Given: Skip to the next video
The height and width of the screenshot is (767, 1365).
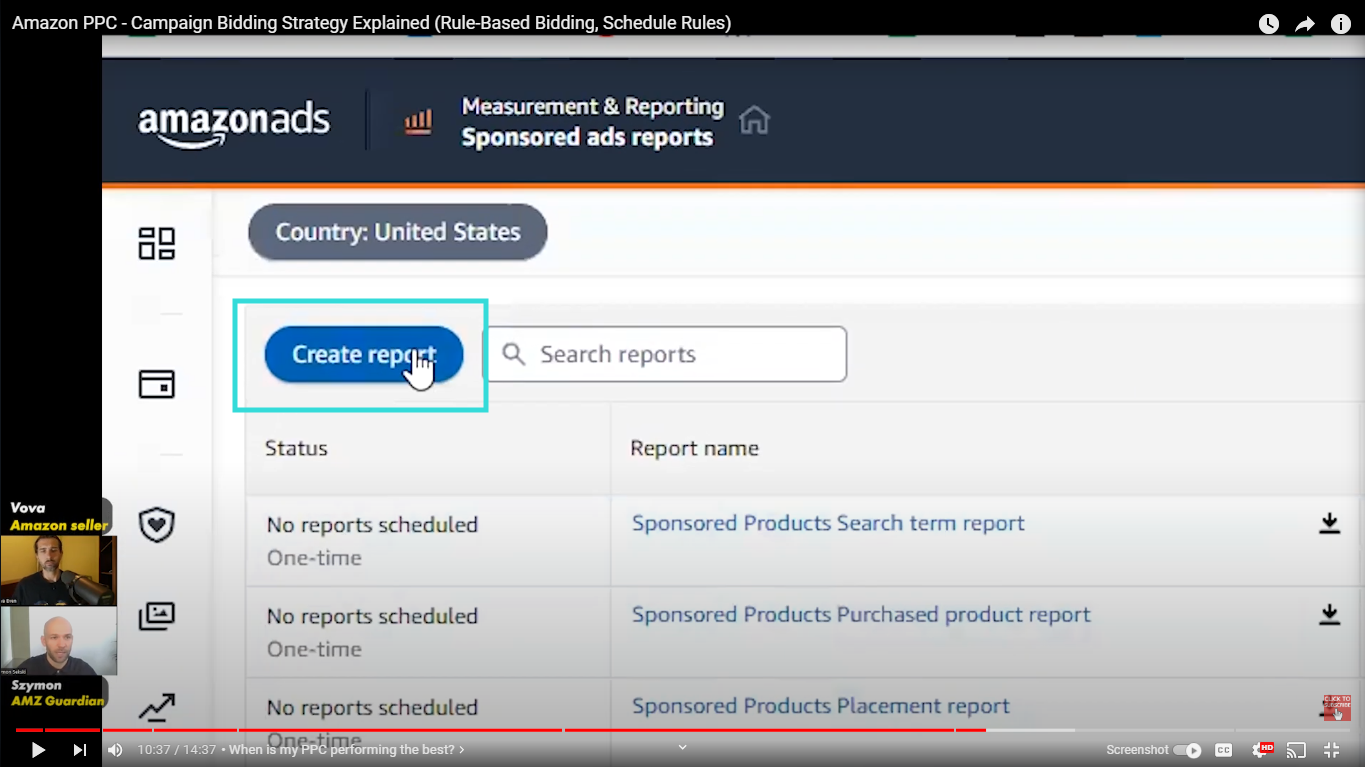Looking at the screenshot, I should pyautogui.click(x=80, y=750).
